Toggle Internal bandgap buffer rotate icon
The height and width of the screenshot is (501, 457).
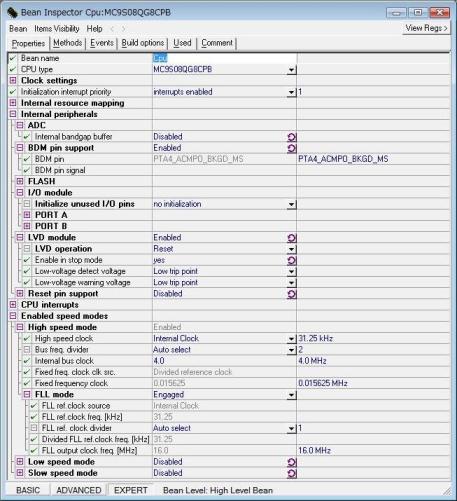(x=292, y=137)
